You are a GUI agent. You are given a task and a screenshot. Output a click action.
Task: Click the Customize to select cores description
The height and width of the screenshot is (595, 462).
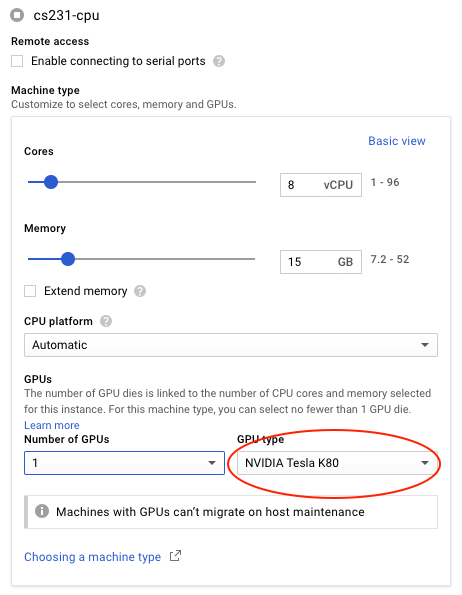[x=124, y=104]
